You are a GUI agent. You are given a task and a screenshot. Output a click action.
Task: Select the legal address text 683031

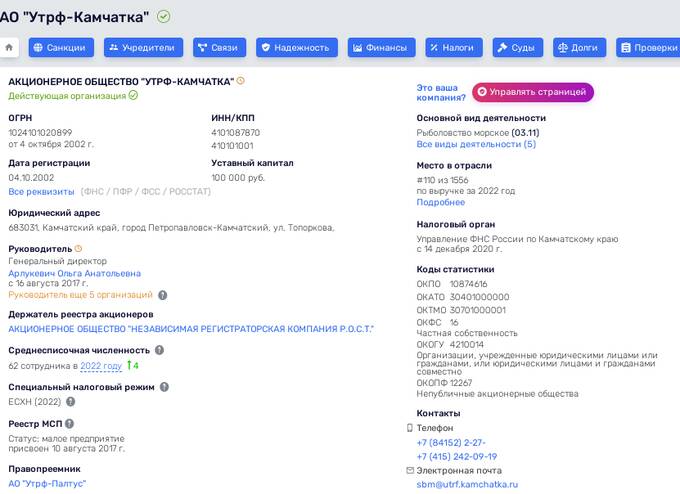coord(171,228)
